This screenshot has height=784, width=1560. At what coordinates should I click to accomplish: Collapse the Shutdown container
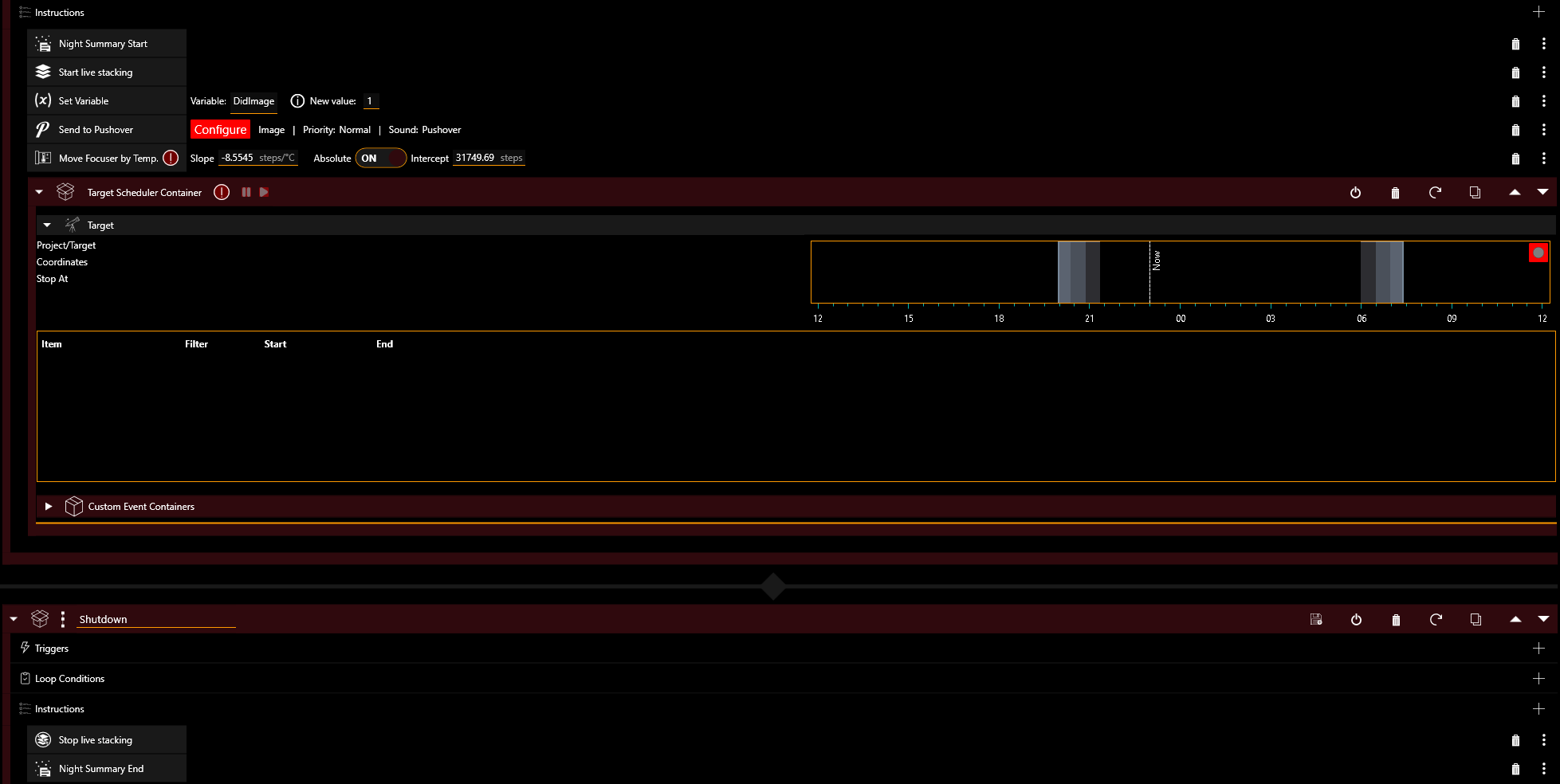click(13, 618)
